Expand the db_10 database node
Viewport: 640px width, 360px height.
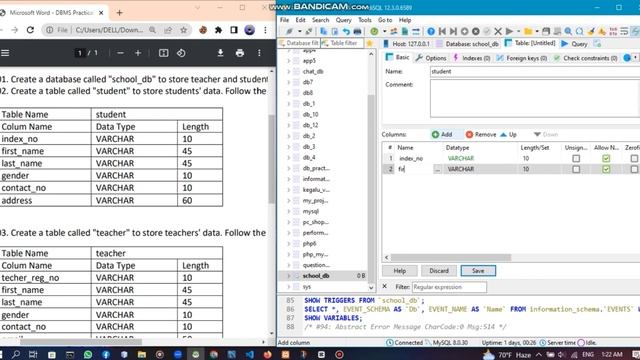[x=289, y=114]
